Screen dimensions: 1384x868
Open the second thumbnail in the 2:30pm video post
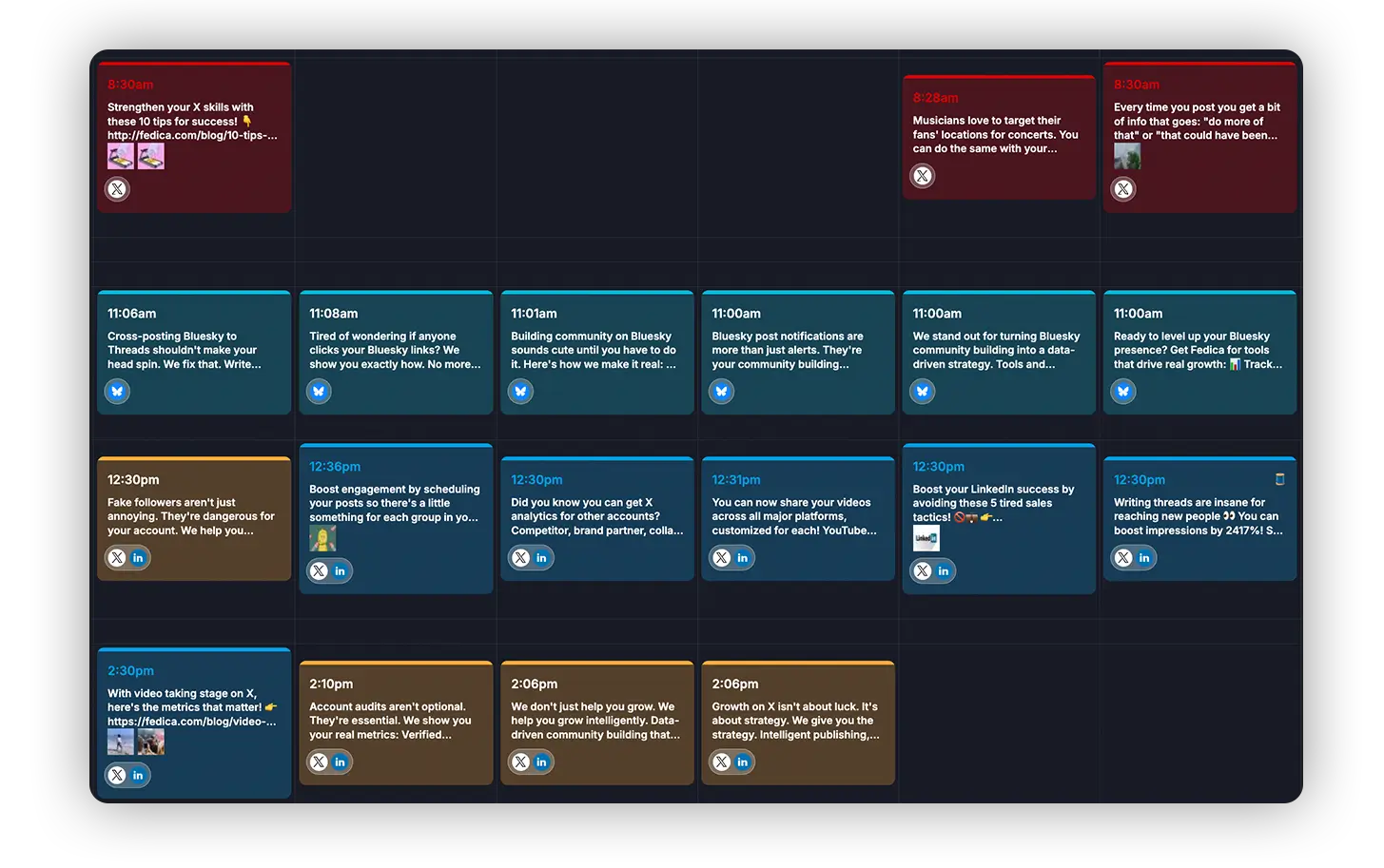150,742
